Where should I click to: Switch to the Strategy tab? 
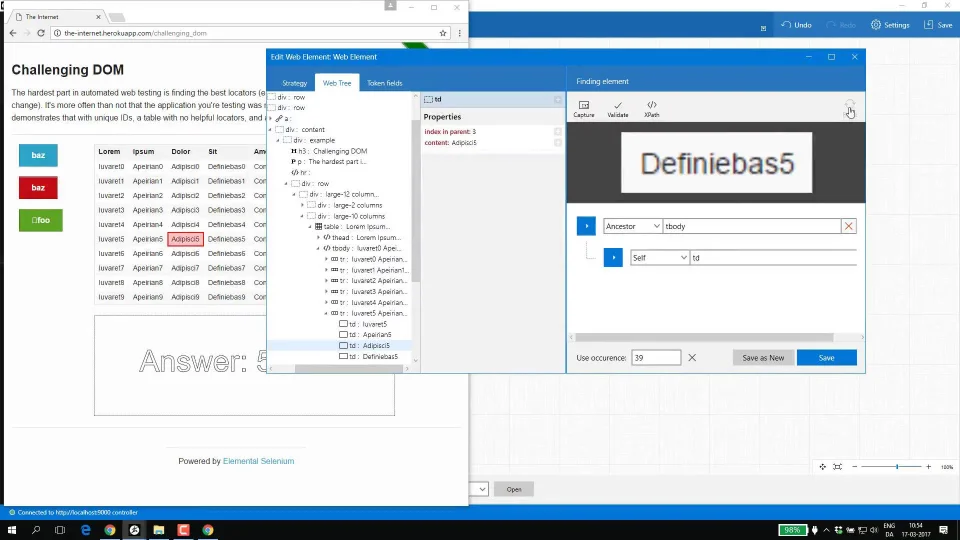[x=294, y=83]
